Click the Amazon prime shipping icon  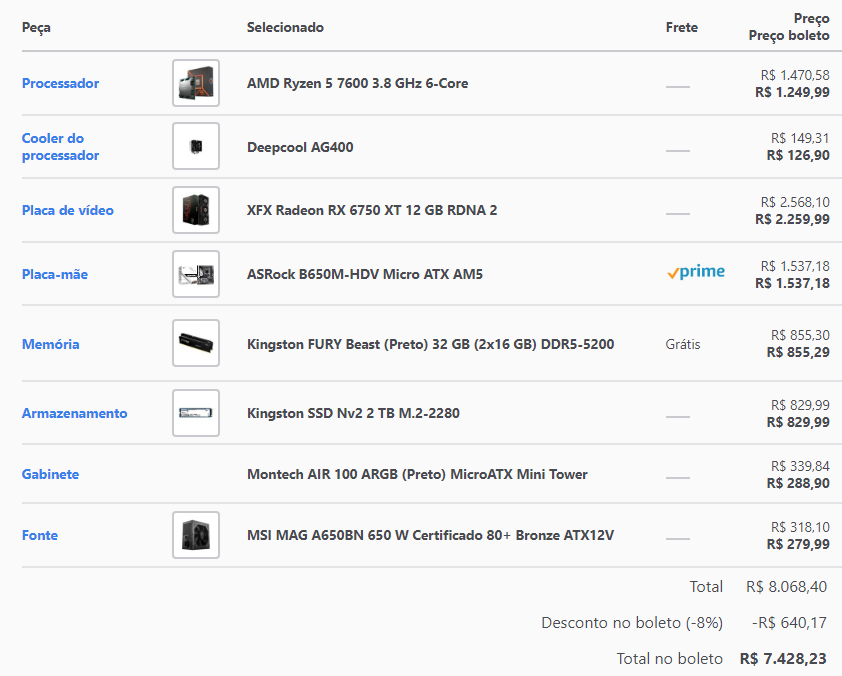click(696, 272)
